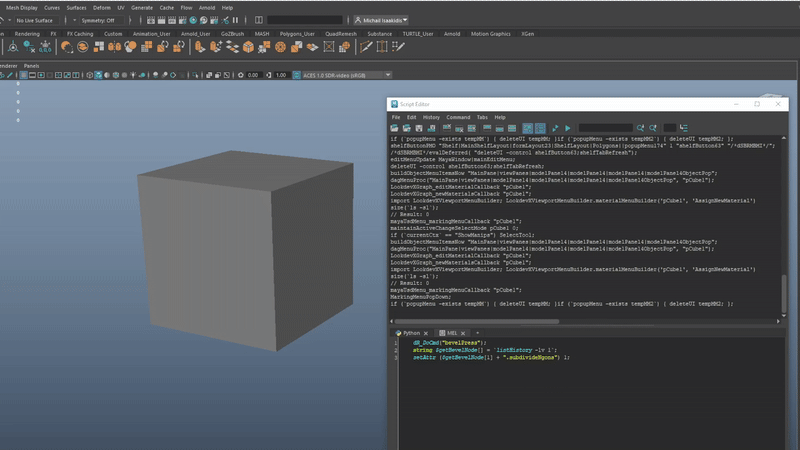Close the MEL script tab
Image resolution: width=800 pixels, height=450 pixels.
(464, 333)
